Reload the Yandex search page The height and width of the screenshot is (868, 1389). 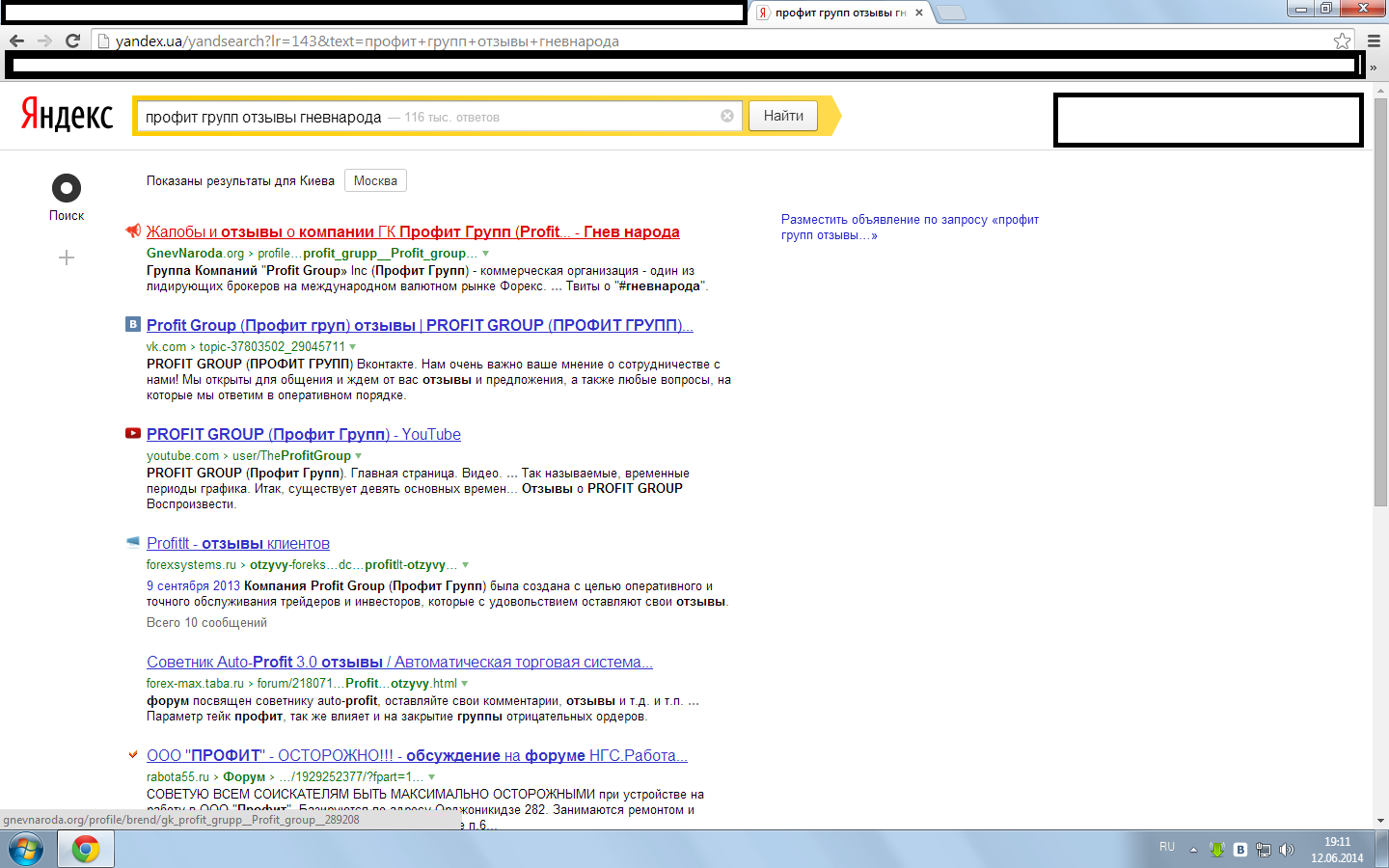[72, 41]
